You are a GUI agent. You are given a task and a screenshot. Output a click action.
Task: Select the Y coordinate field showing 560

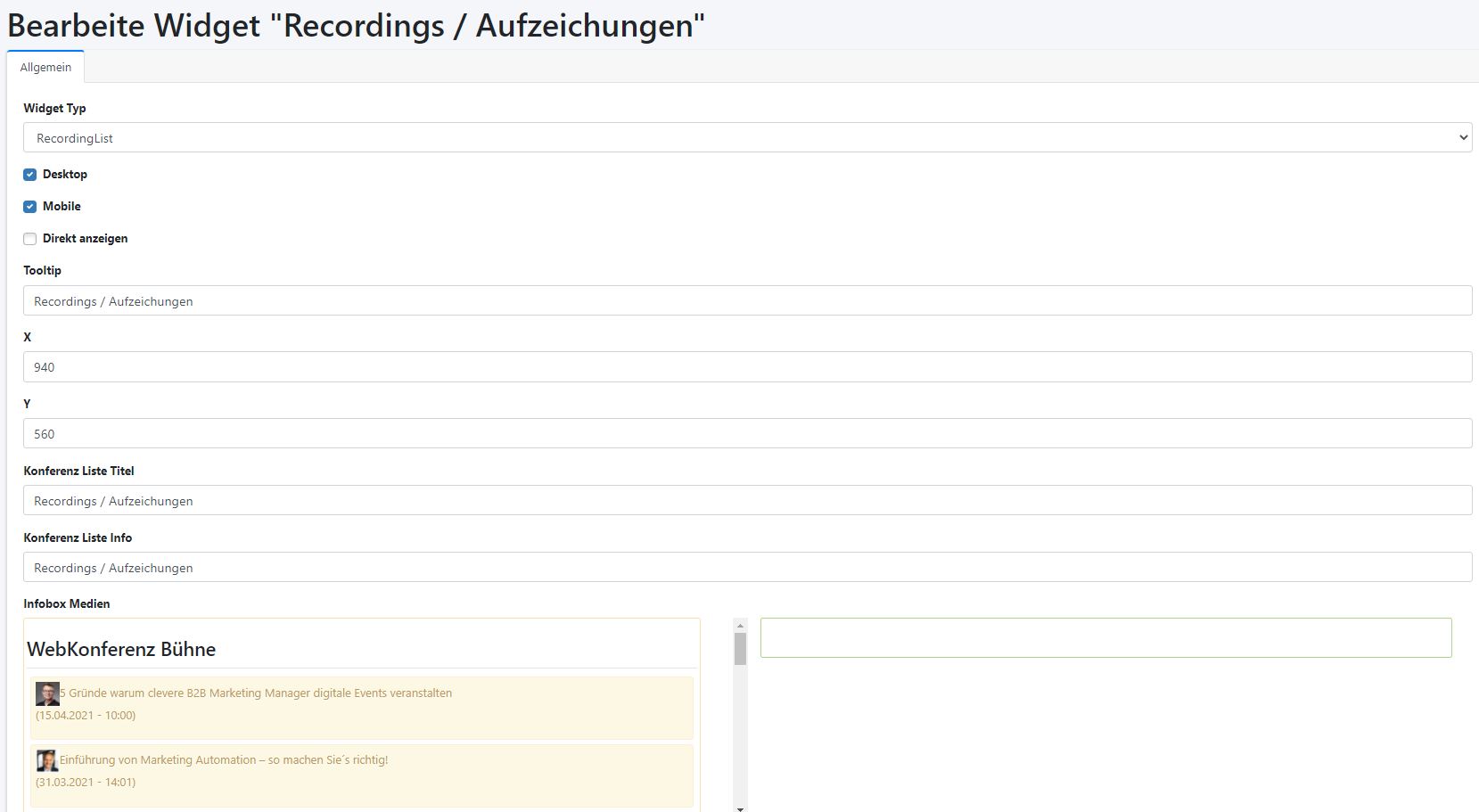(747, 434)
